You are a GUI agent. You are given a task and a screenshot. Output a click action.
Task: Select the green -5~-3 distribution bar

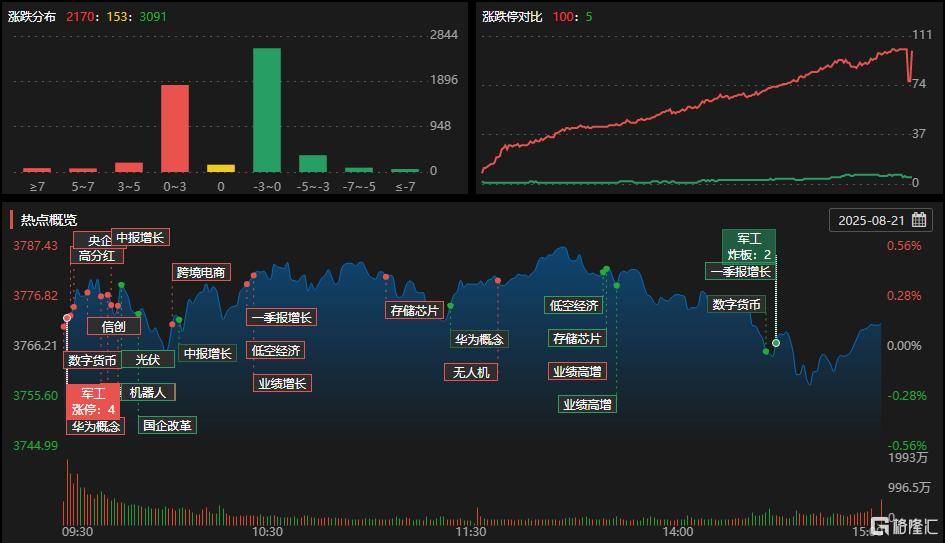pyautogui.click(x=313, y=163)
